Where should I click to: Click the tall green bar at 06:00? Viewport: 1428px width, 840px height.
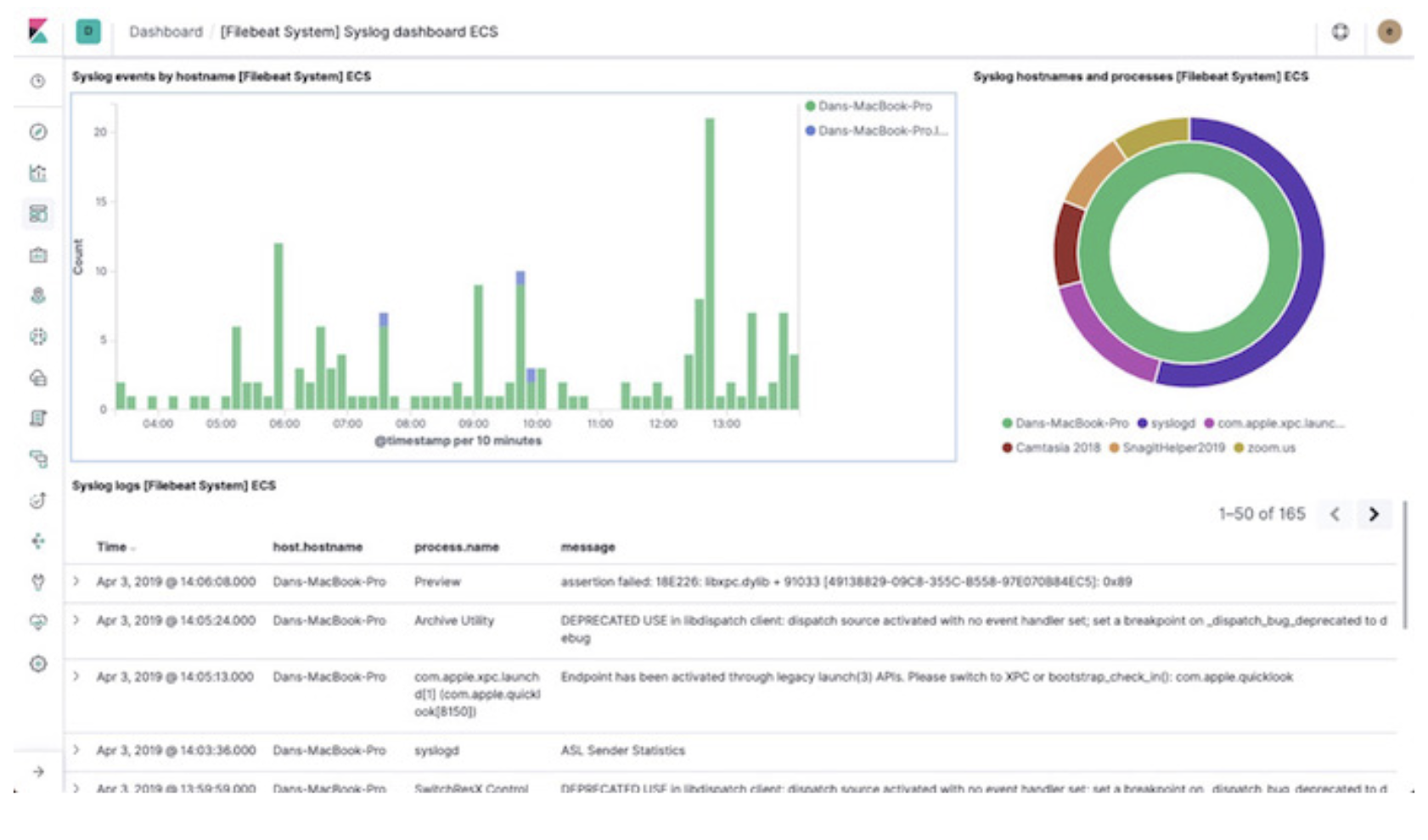278,326
